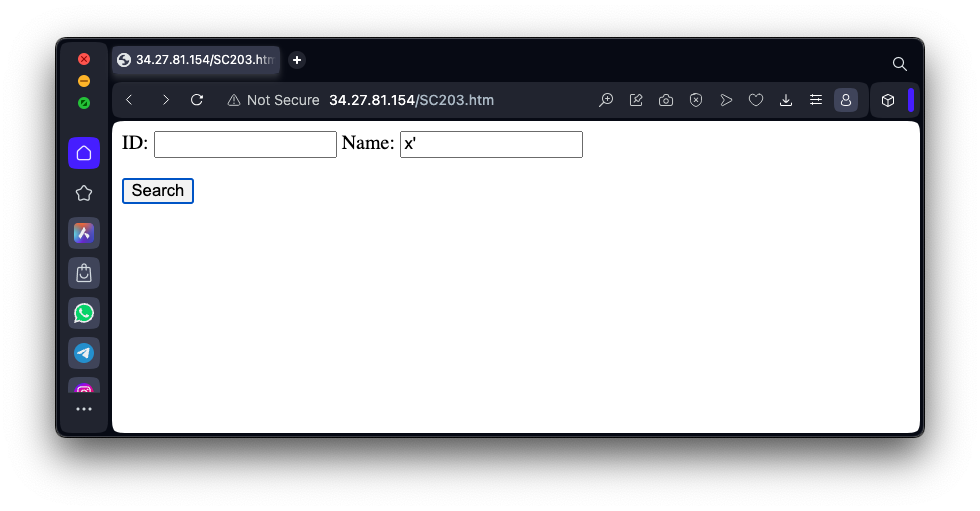Focus the ID input field
Image resolution: width=980 pixels, height=511 pixels.
[245, 144]
